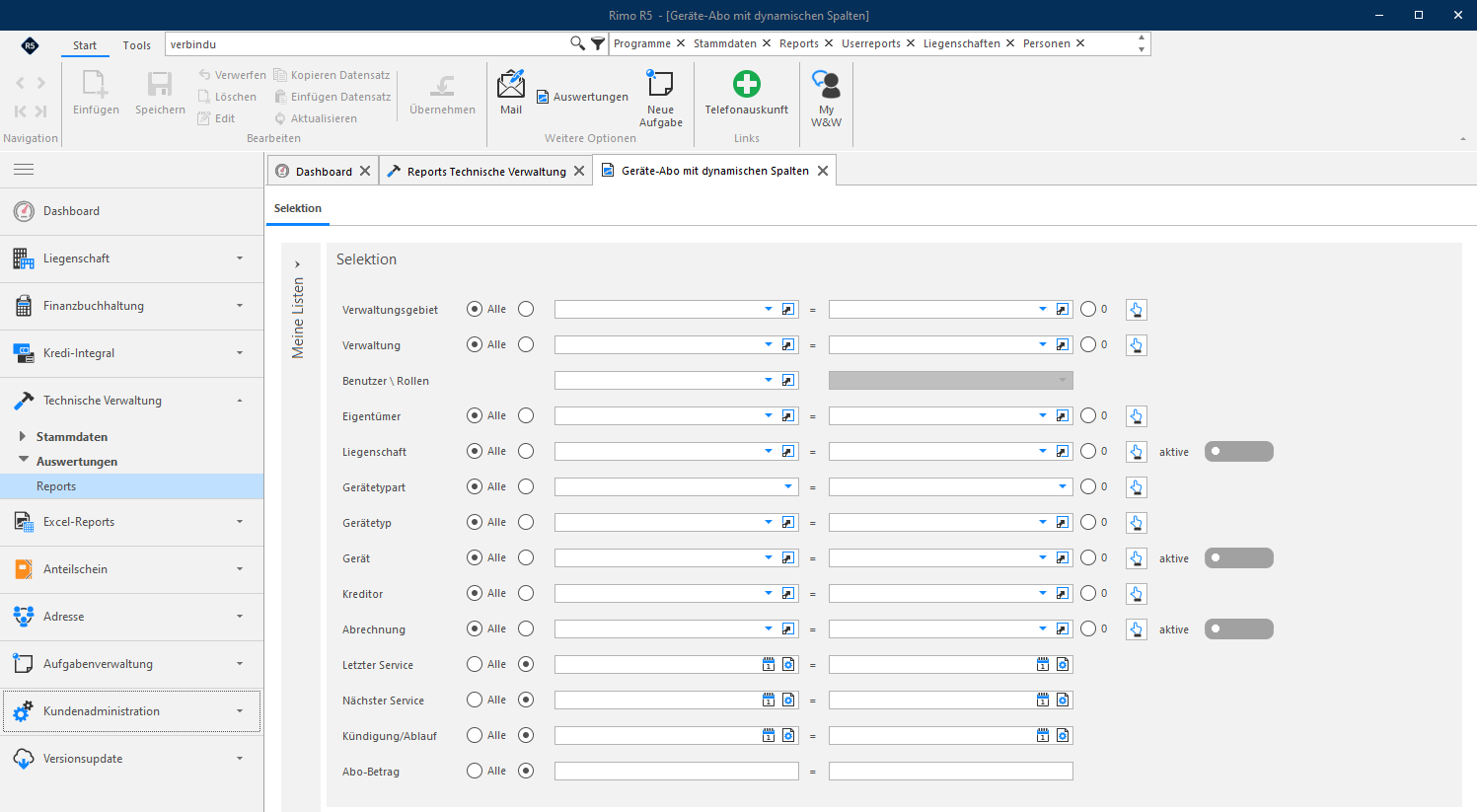Select the Alle radio for Verwaltungsgebiet
This screenshot has width=1477, height=812.
coord(475,309)
